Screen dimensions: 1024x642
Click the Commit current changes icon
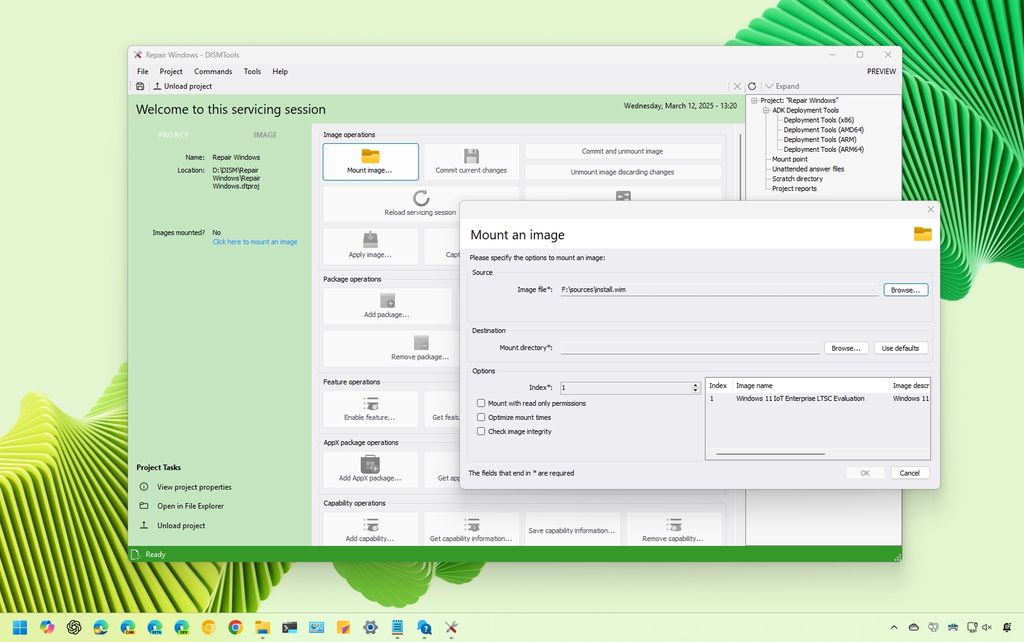tap(471, 160)
